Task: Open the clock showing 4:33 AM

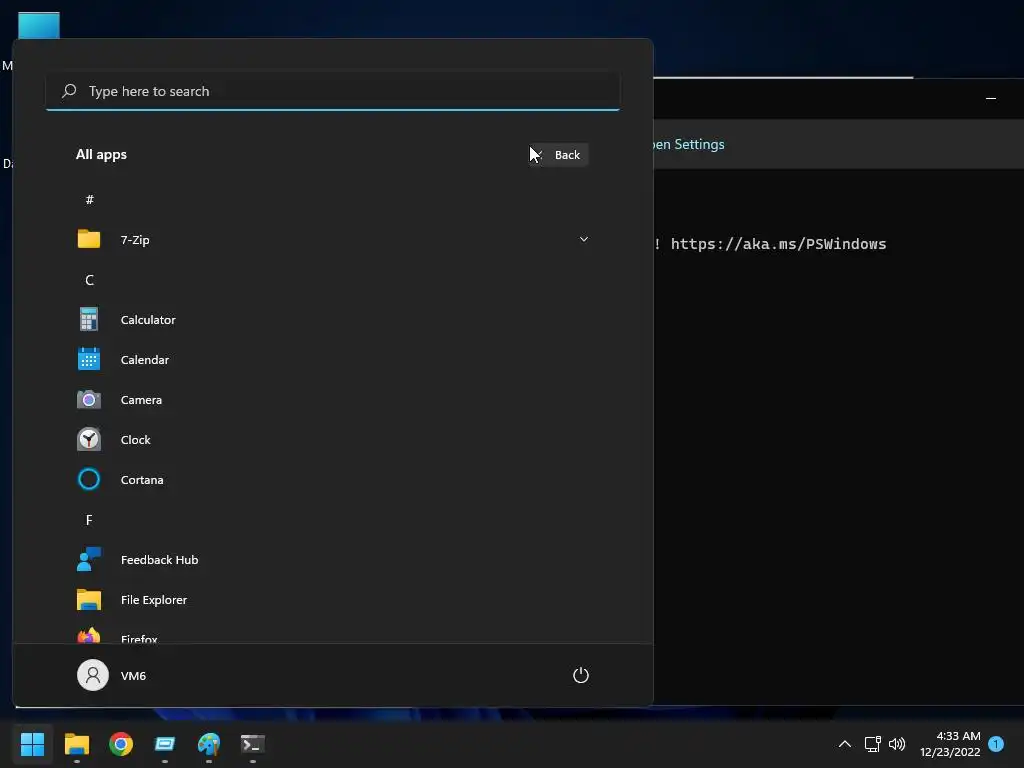Action: click(950, 744)
